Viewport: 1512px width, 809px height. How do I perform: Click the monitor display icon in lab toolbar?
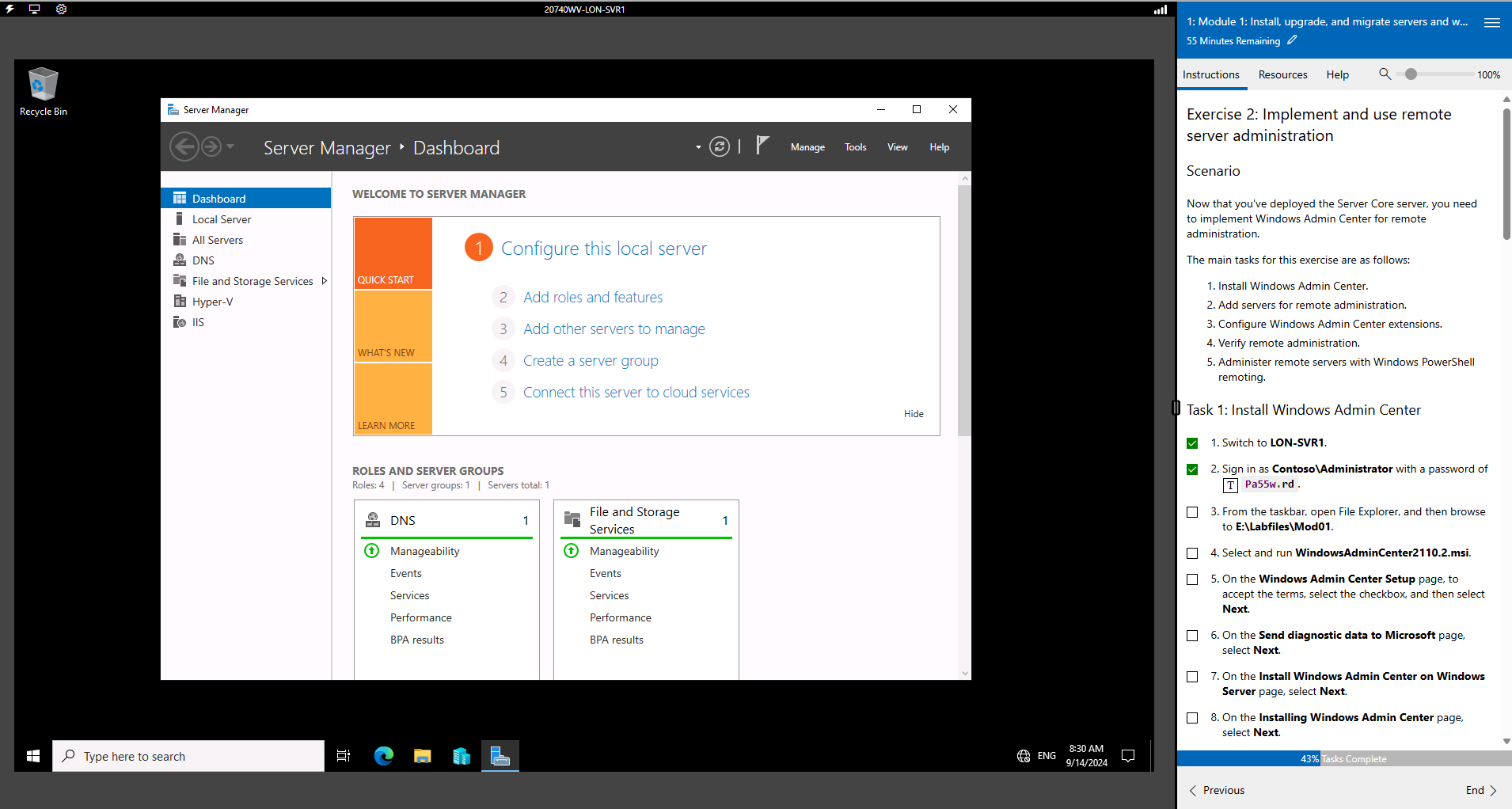click(34, 9)
